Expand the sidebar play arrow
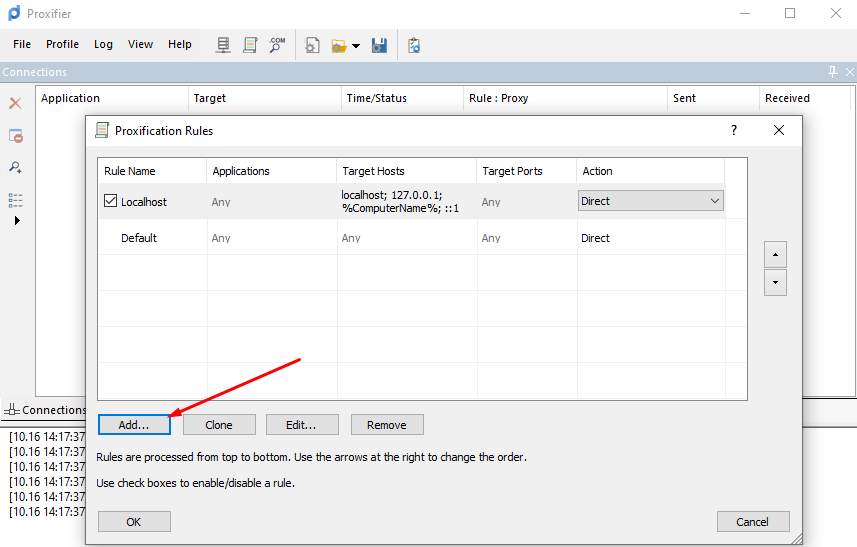Screen dimensions: 857x547 click(x=17, y=221)
